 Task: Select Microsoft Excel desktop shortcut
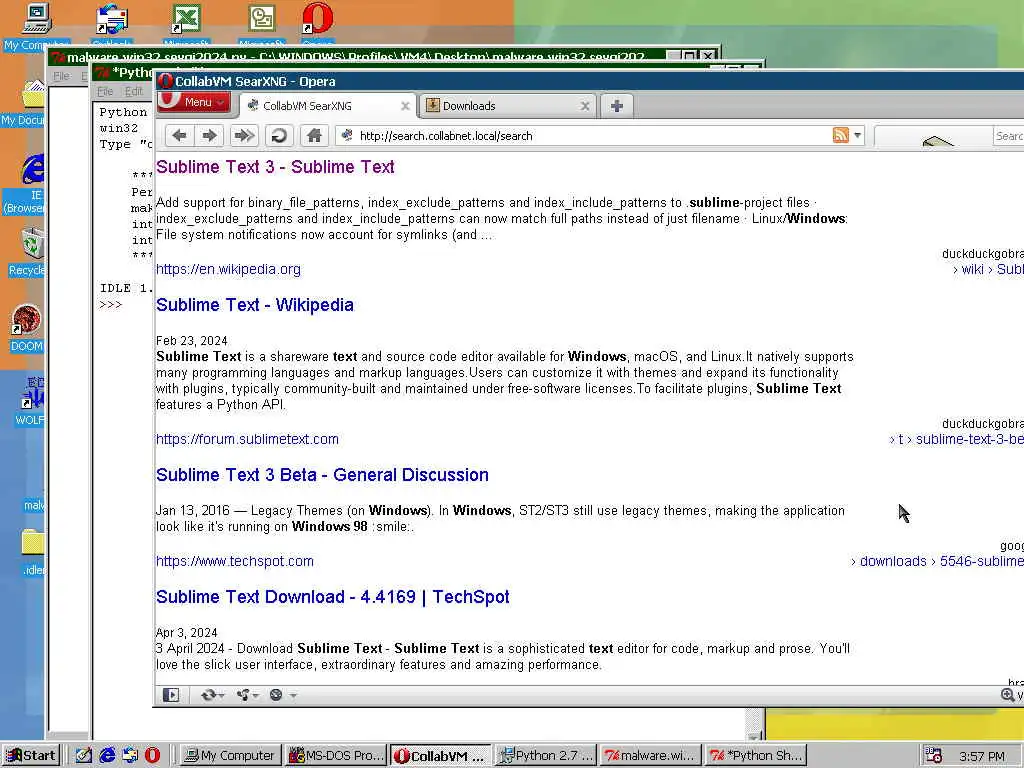[x=186, y=25]
